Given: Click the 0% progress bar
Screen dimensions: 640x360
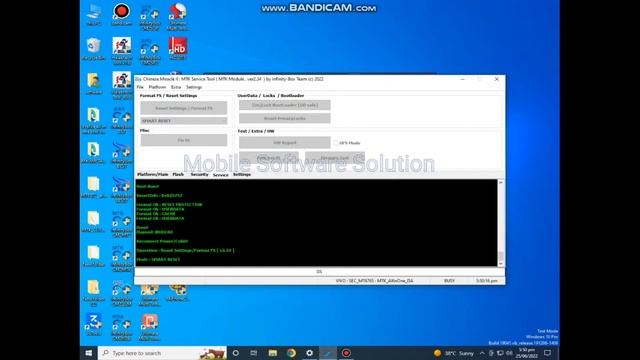Looking at the screenshot, I should 319,272.
